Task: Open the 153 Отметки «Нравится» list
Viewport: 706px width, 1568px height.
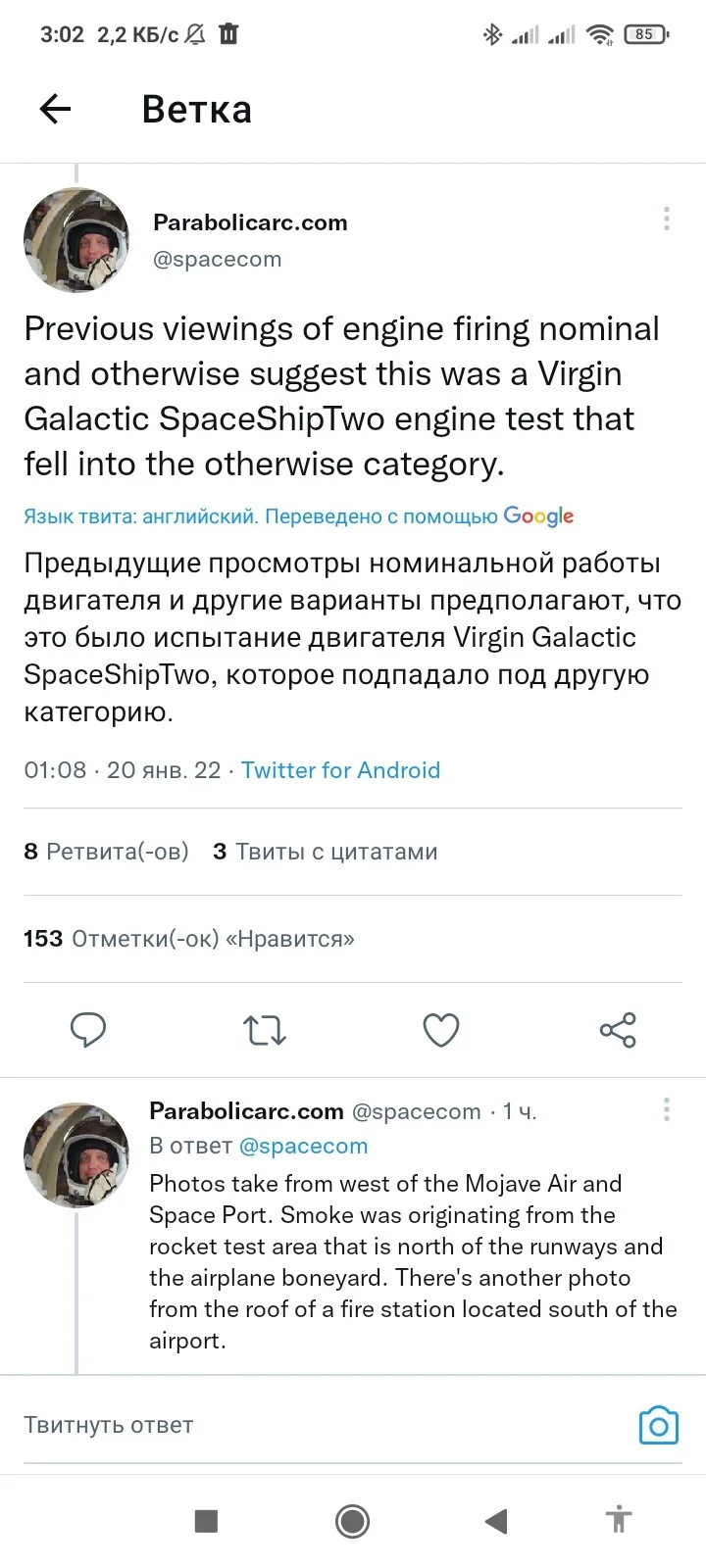Action: coord(189,939)
